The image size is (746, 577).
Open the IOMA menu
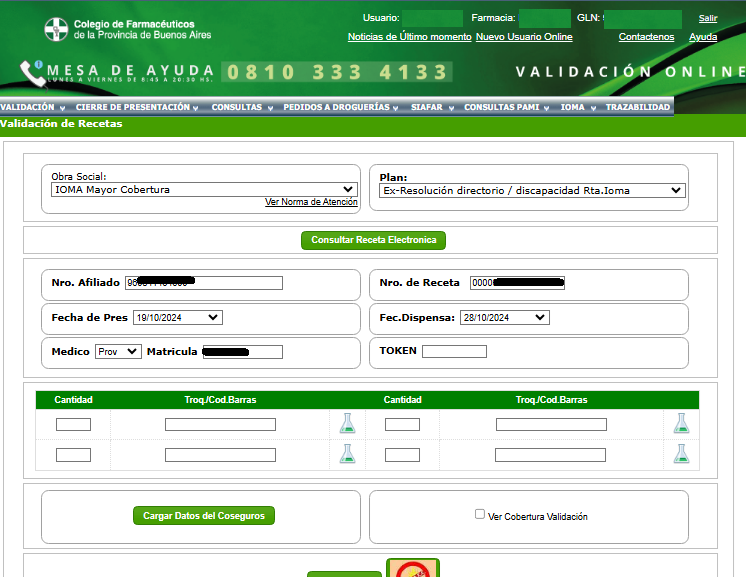[578, 108]
